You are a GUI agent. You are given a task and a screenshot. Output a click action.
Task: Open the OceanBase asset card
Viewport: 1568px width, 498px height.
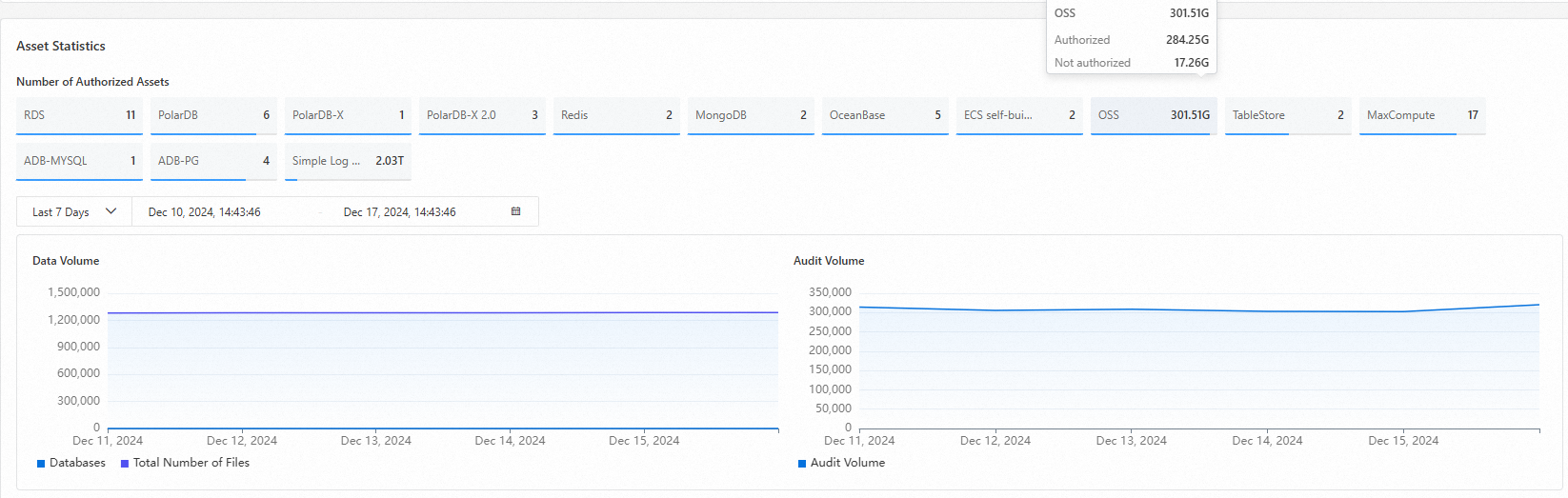[x=885, y=115]
